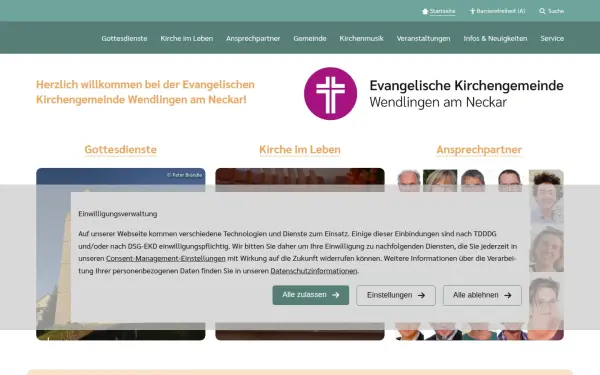Open the Datenschutzinformationen link

click(314, 271)
